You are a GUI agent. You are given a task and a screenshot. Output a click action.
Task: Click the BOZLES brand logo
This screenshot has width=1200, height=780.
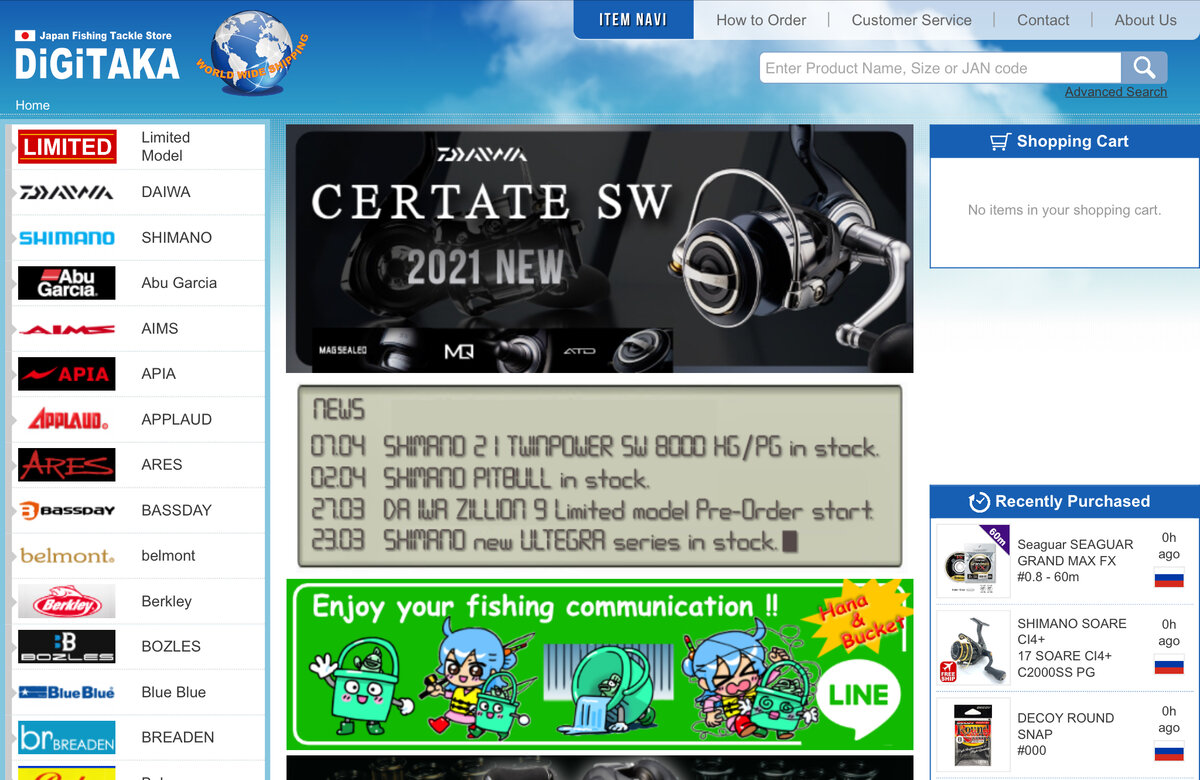[67, 646]
